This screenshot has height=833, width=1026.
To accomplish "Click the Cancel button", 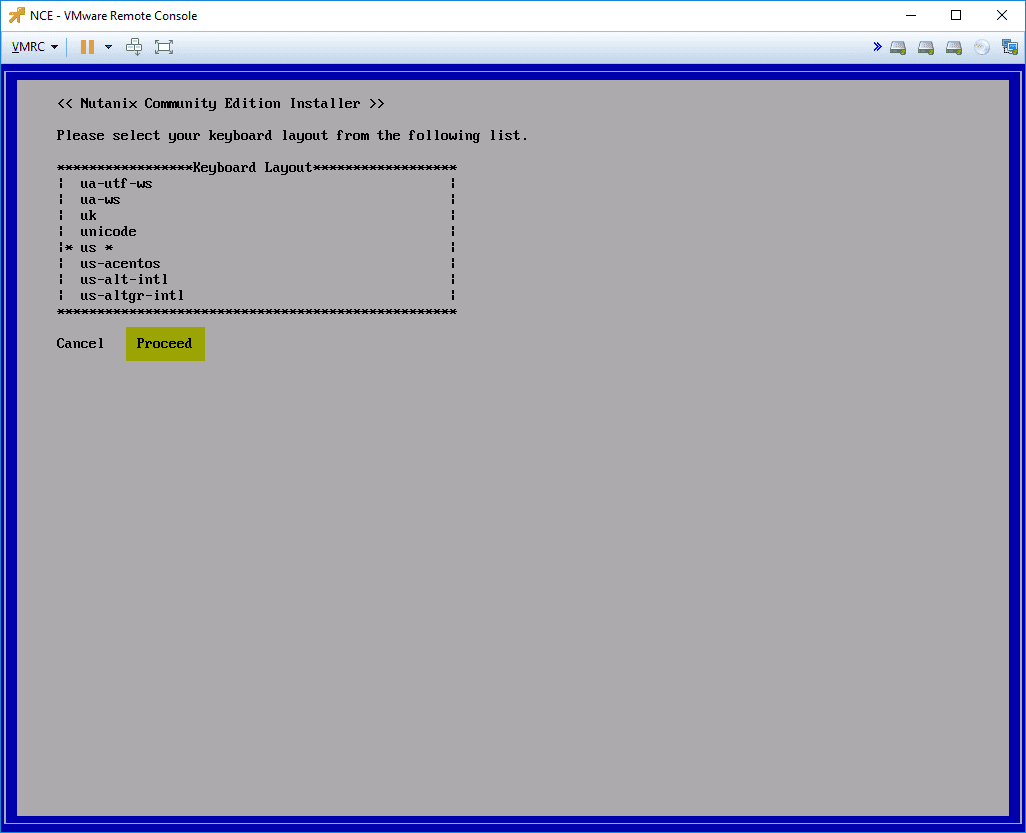I will (x=80, y=343).
